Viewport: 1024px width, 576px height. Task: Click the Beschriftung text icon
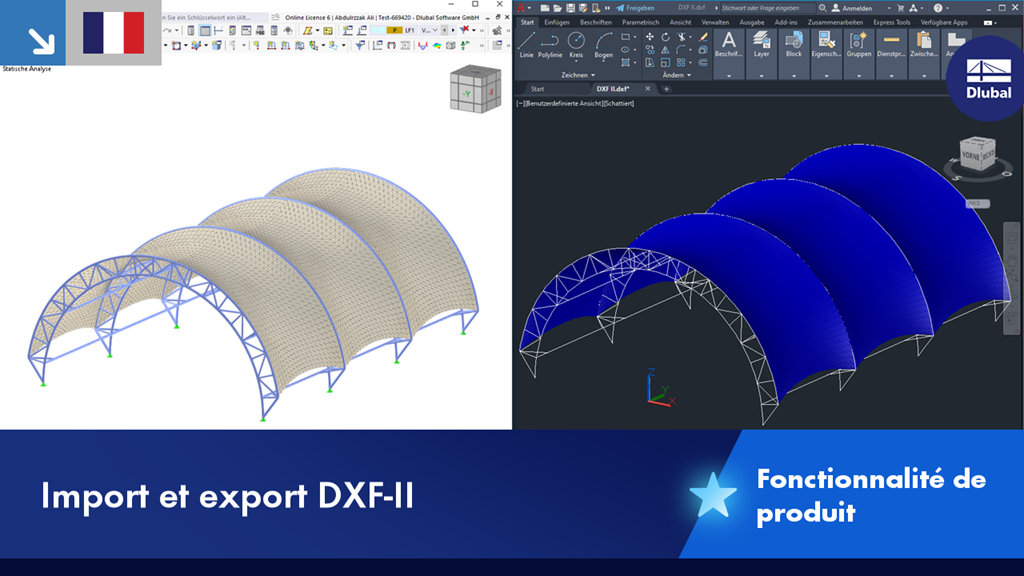(x=728, y=42)
